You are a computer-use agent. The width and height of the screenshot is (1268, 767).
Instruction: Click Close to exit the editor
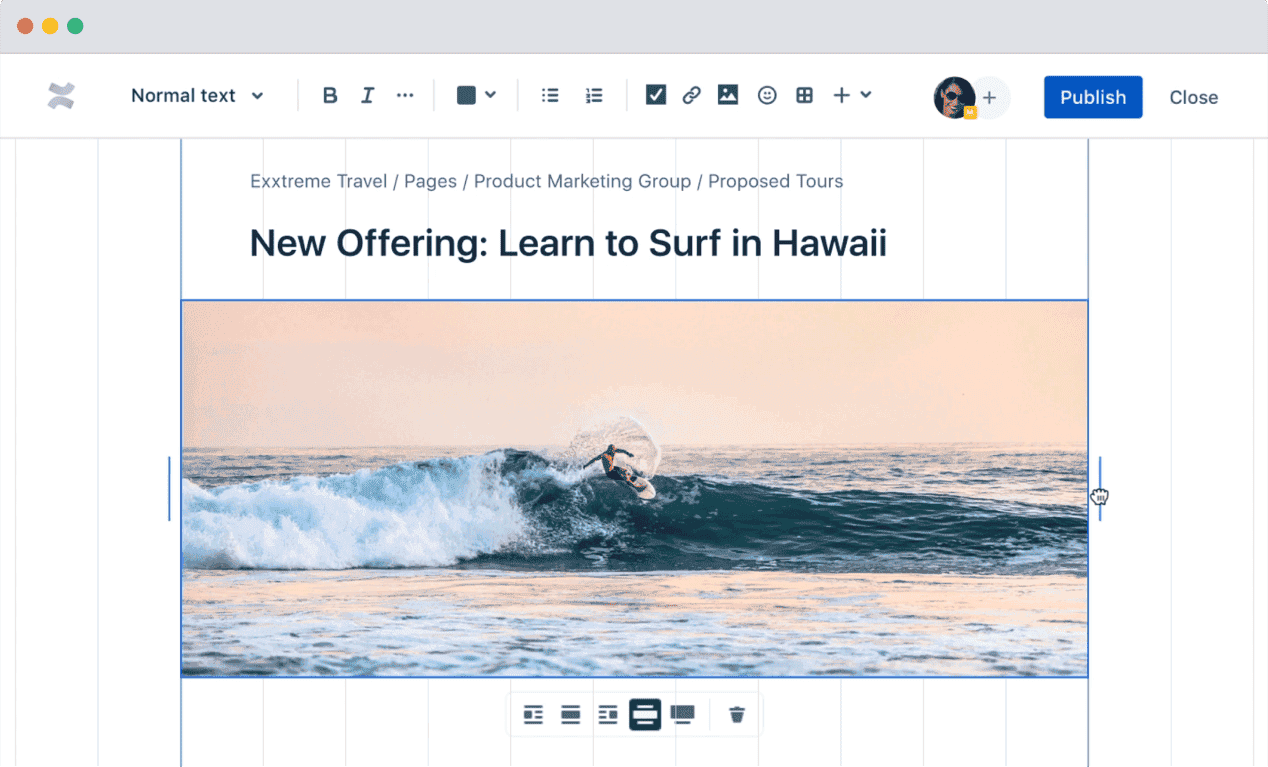pos(1193,98)
